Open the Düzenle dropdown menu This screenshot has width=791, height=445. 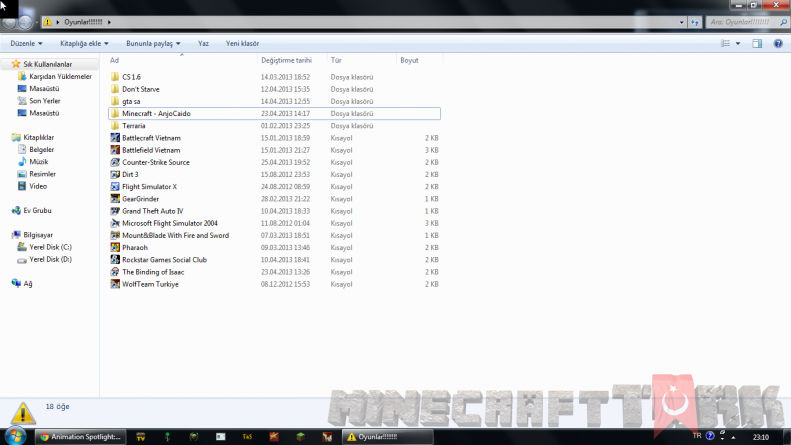tap(26, 43)
